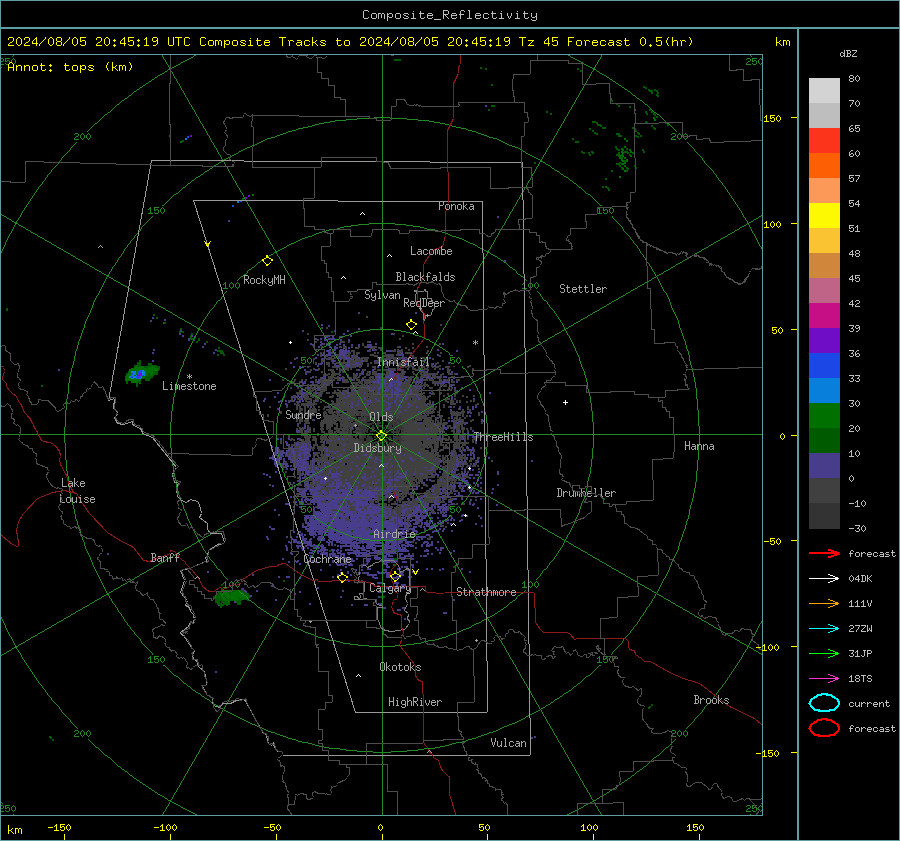The image size is (900, 841).
Task: Click the Composite_Reflectivity title
Action: pos(450,15)
